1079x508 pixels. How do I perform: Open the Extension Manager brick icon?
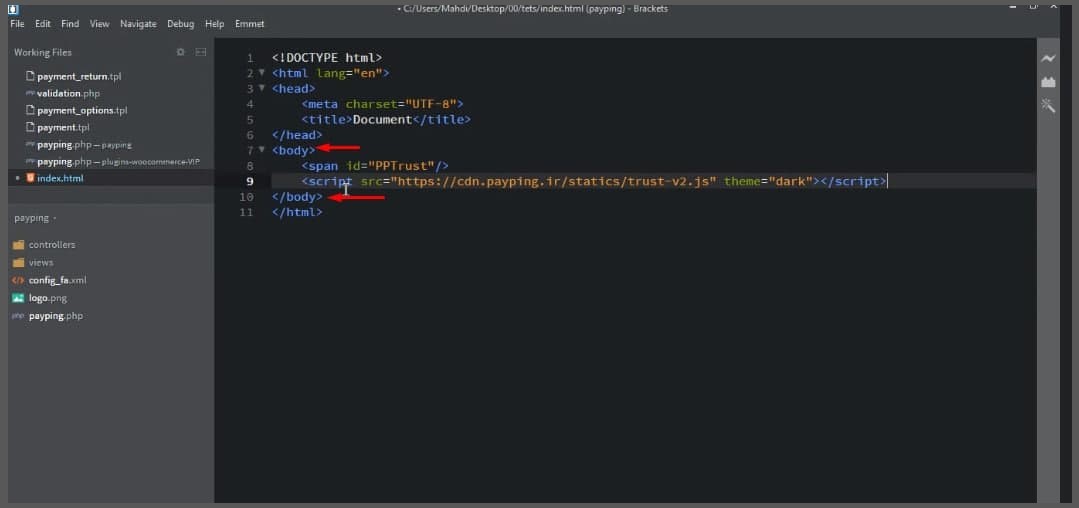coord(1048,82)
